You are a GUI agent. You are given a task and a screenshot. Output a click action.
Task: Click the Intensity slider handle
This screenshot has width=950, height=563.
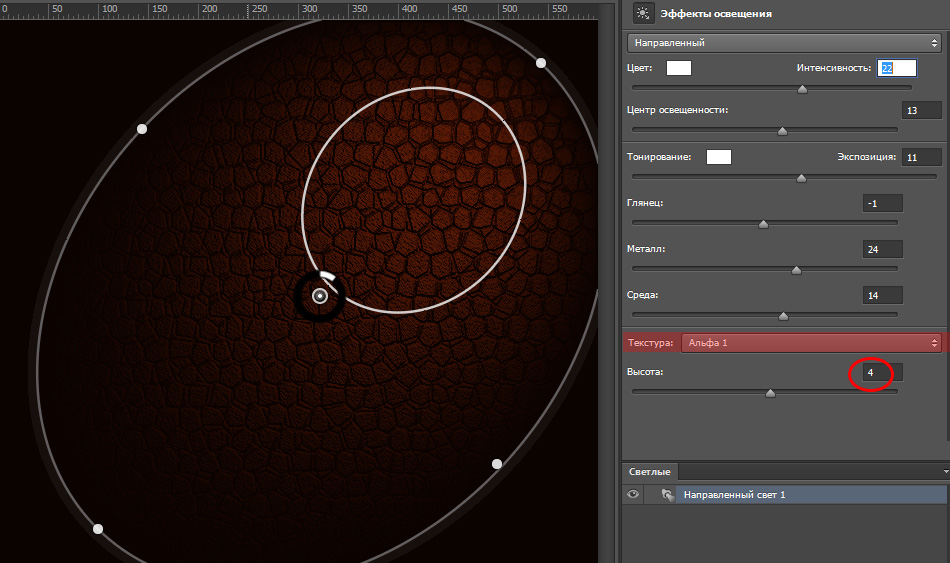coord(802,89)
